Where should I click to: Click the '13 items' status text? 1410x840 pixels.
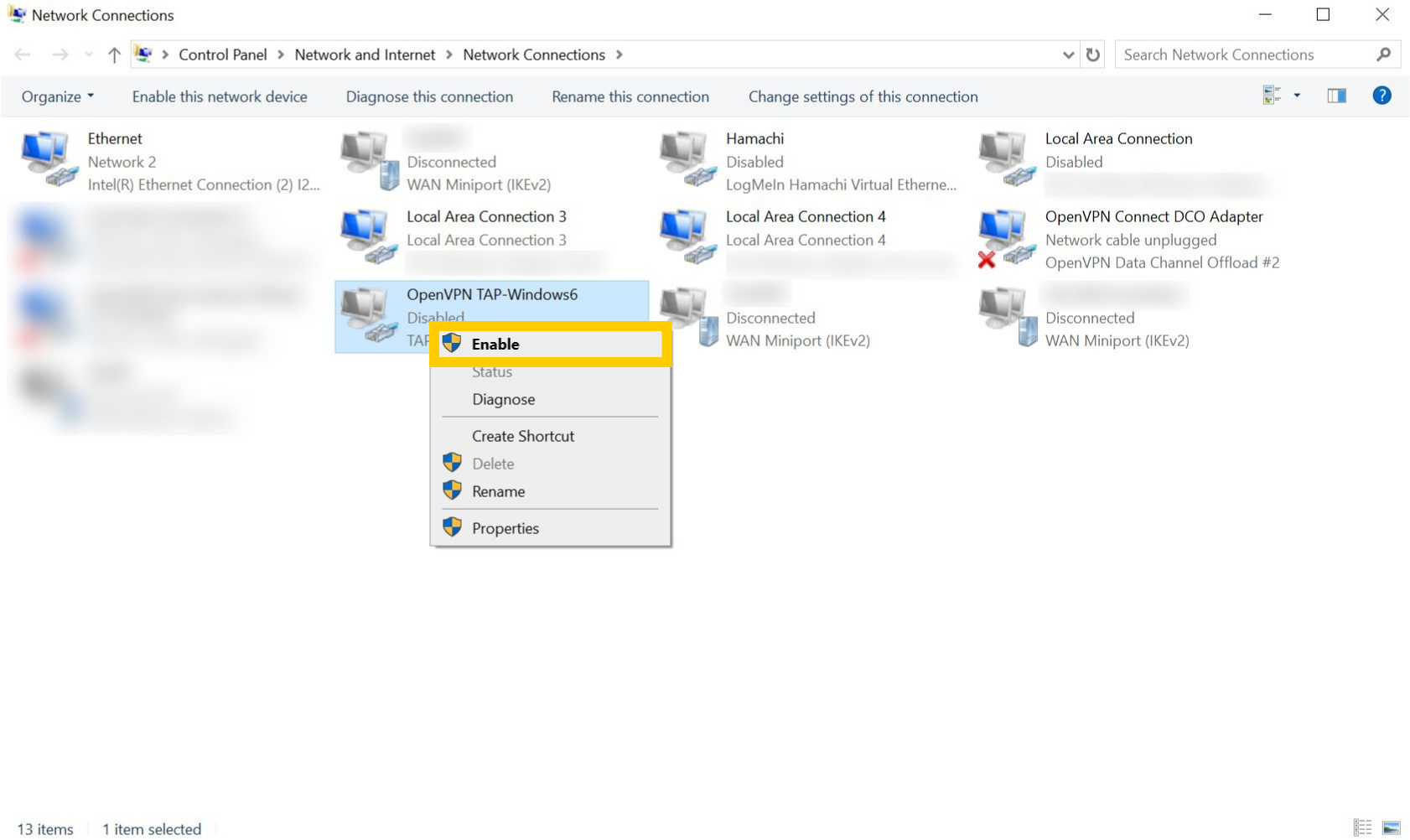click(x=45, y=829)
